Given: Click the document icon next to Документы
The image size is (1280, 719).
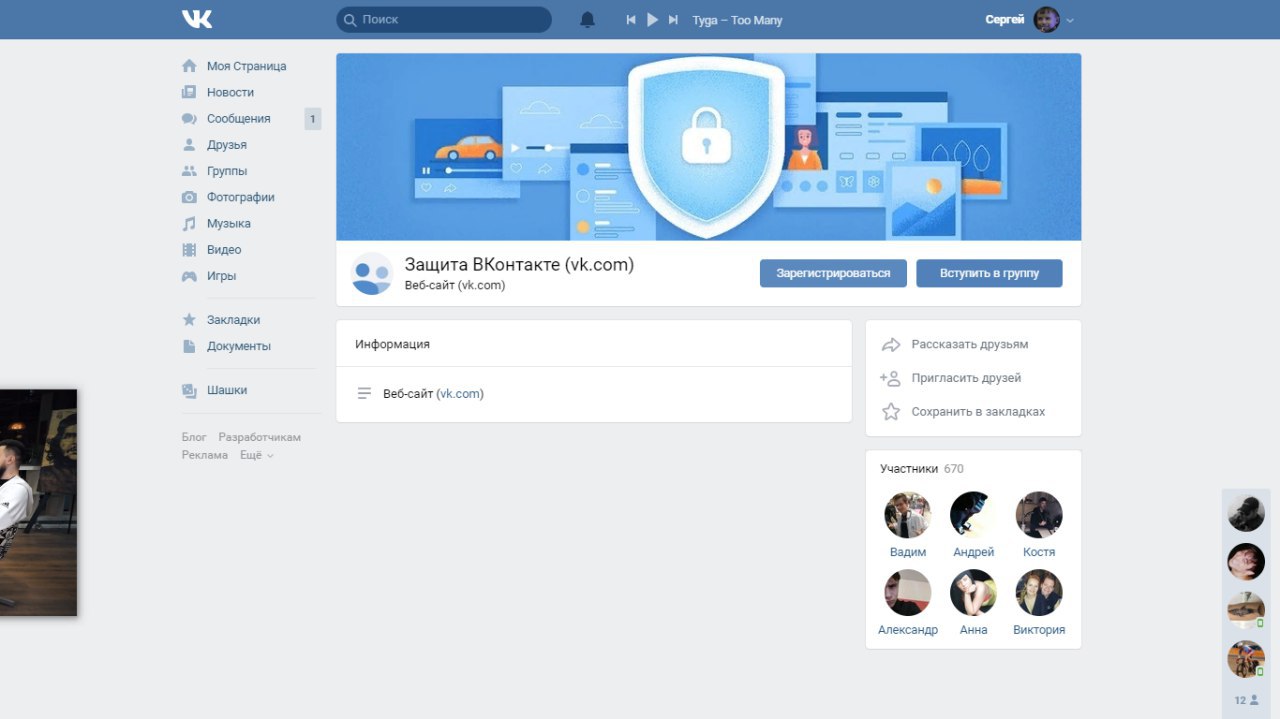Looking at the screenshot, I should click(189, 346).
